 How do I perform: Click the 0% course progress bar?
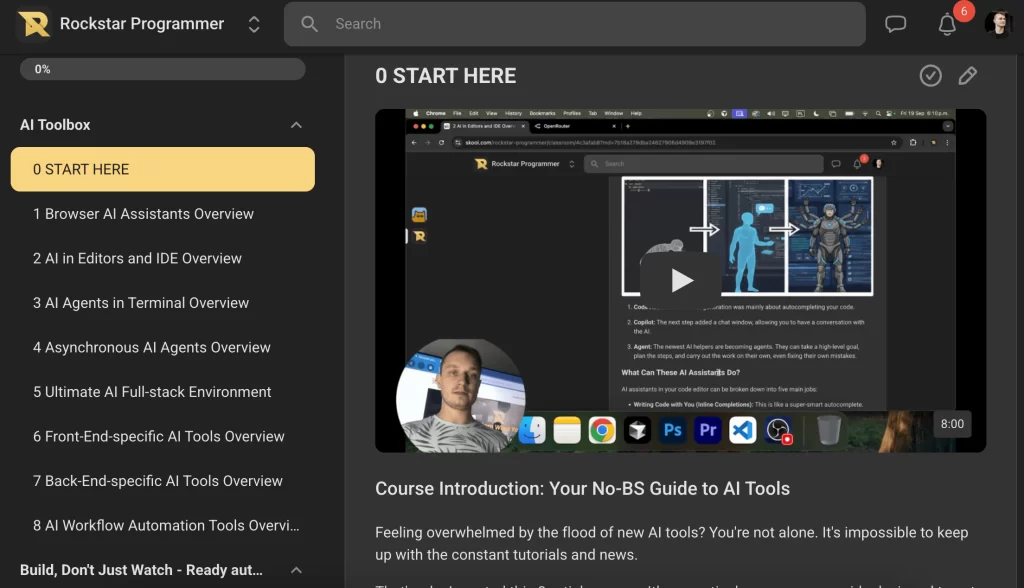pos(162,69)
